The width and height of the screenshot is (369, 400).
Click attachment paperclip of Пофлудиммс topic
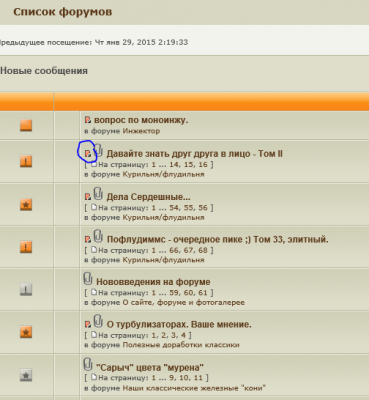pos(98,236)
